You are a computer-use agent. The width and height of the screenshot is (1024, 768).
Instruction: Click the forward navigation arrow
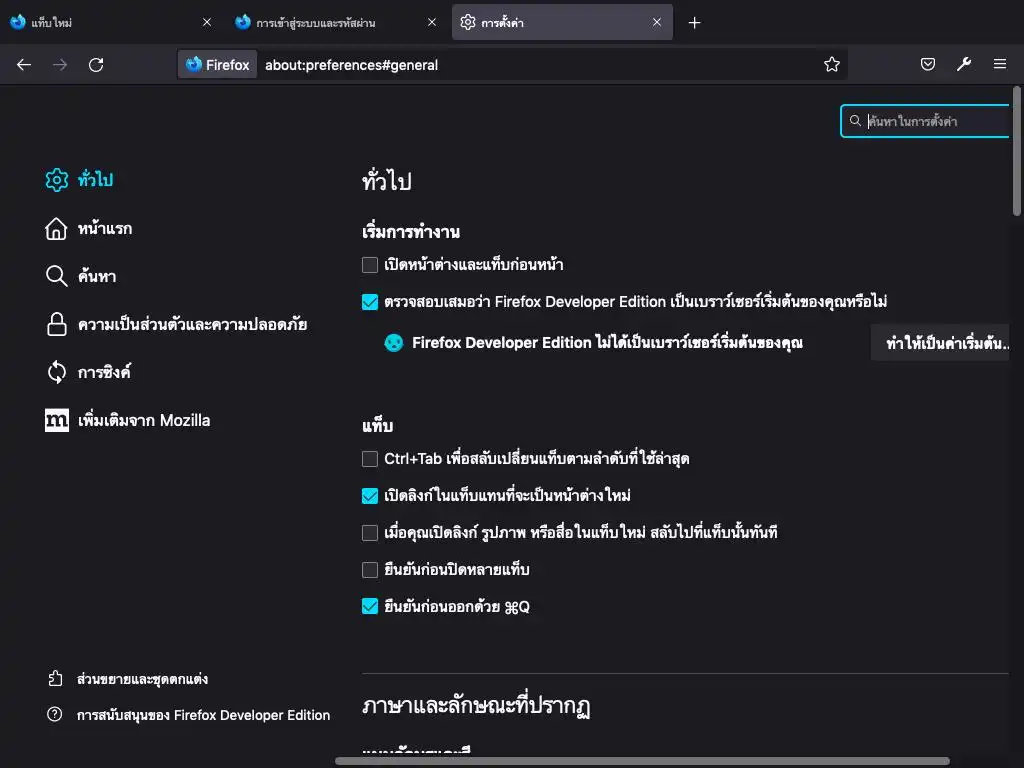60,65
